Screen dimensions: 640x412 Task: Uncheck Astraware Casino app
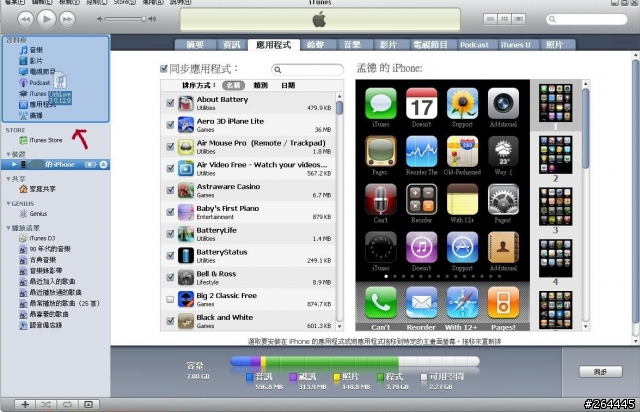(x=170, y=190)
